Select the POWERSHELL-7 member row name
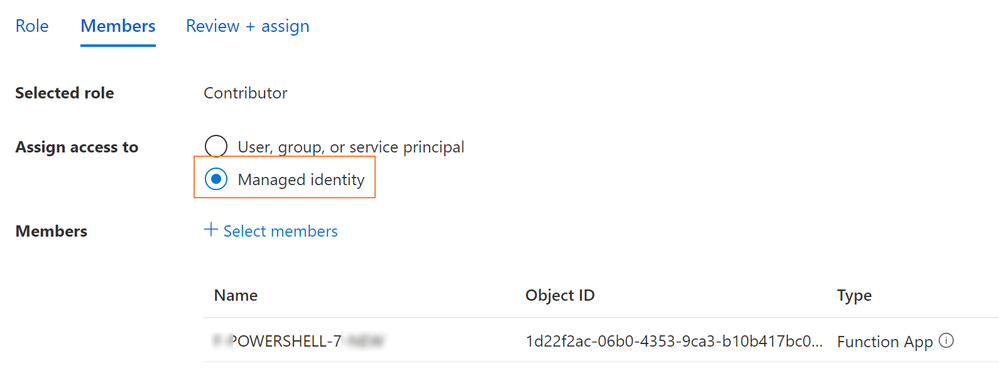Image resolution: width=999 pixels, height=369 pixels. tap(299, 342)
